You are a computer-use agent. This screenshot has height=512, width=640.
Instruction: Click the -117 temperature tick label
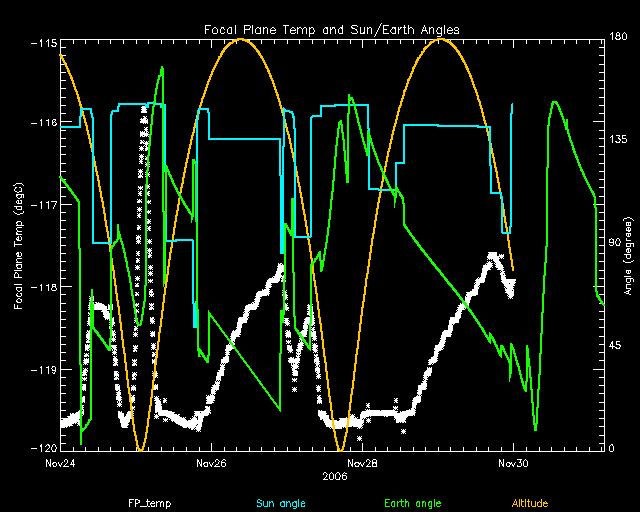click(42, 205)
